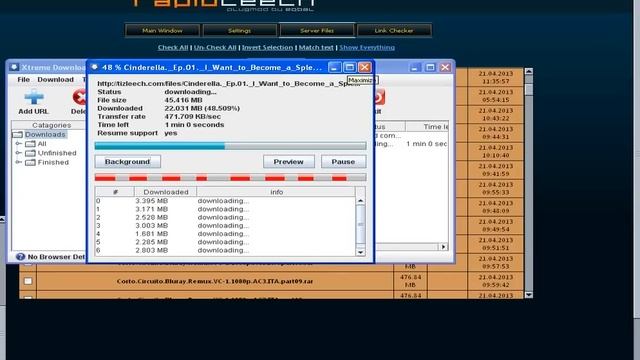Click the Time left column header

[x=427, y=127]
